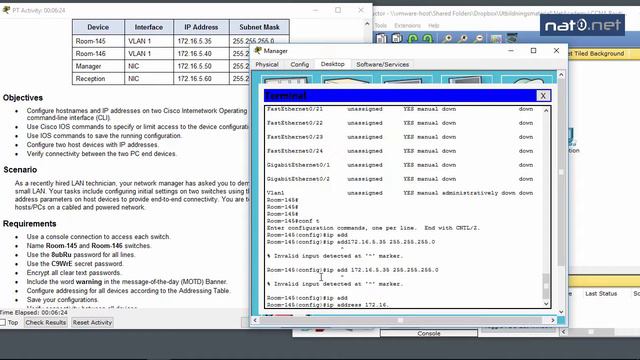
Task: Click the Manager cell in addressing table
Action: point(98,66)
